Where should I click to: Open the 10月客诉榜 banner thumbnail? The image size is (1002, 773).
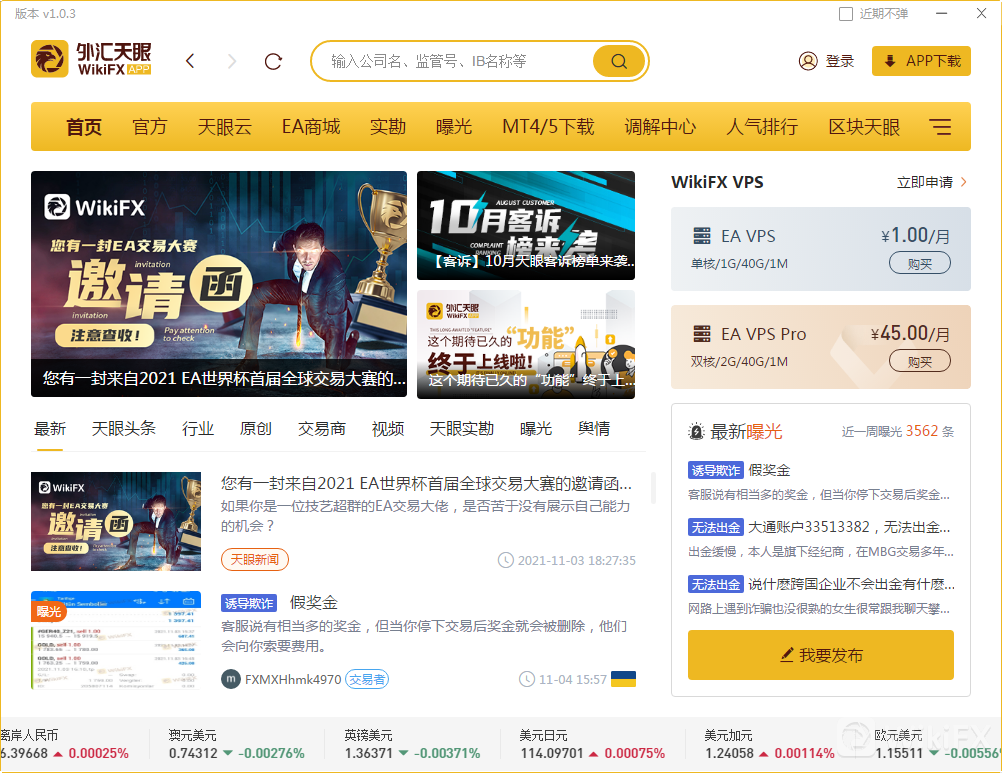[x=525, y=225]
